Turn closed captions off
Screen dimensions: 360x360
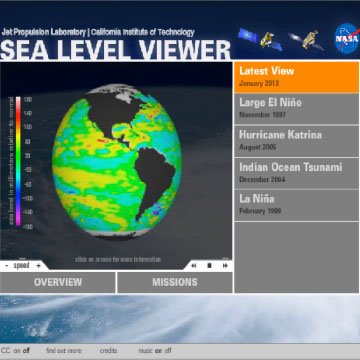tap(26, 351)
